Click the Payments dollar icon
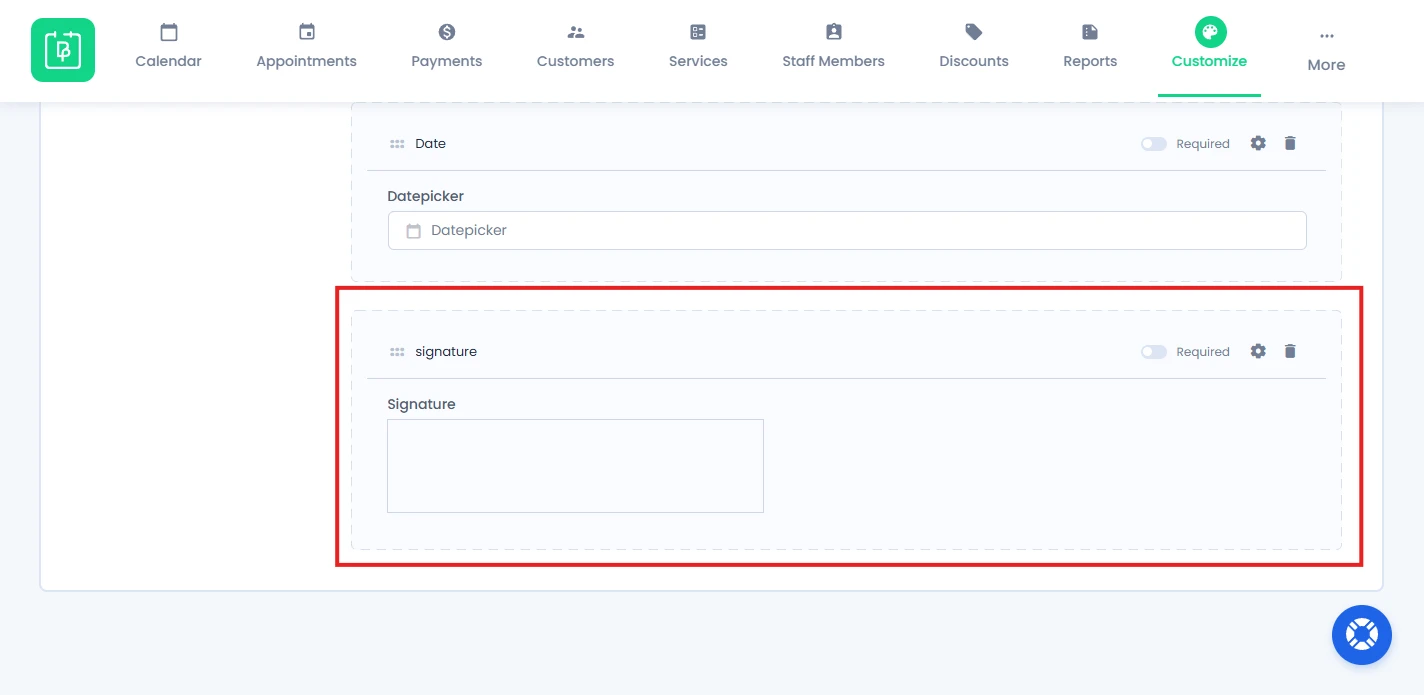 click(447, 32)
